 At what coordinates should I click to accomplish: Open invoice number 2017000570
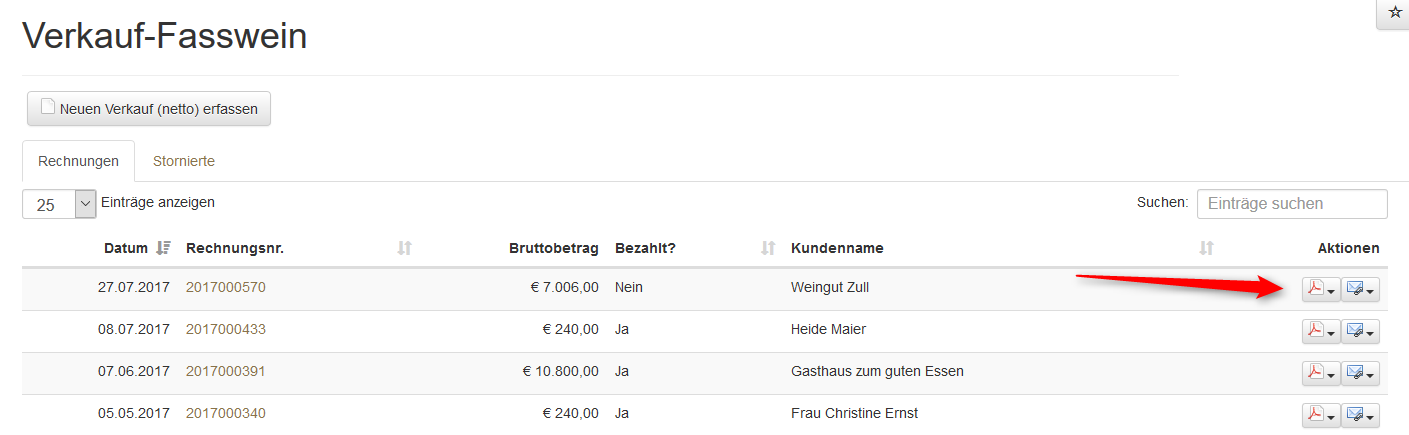pos(226,287)
